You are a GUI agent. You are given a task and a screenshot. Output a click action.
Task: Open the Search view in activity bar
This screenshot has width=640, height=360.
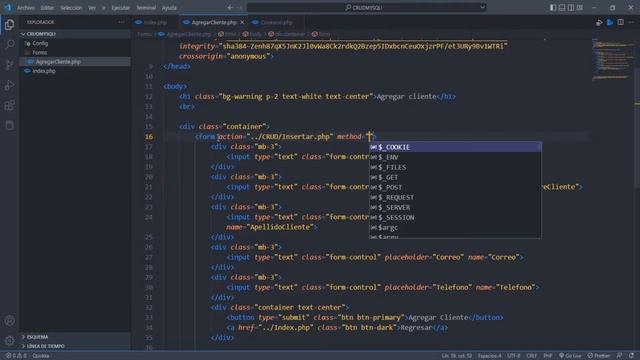click(x=9, y=44)
